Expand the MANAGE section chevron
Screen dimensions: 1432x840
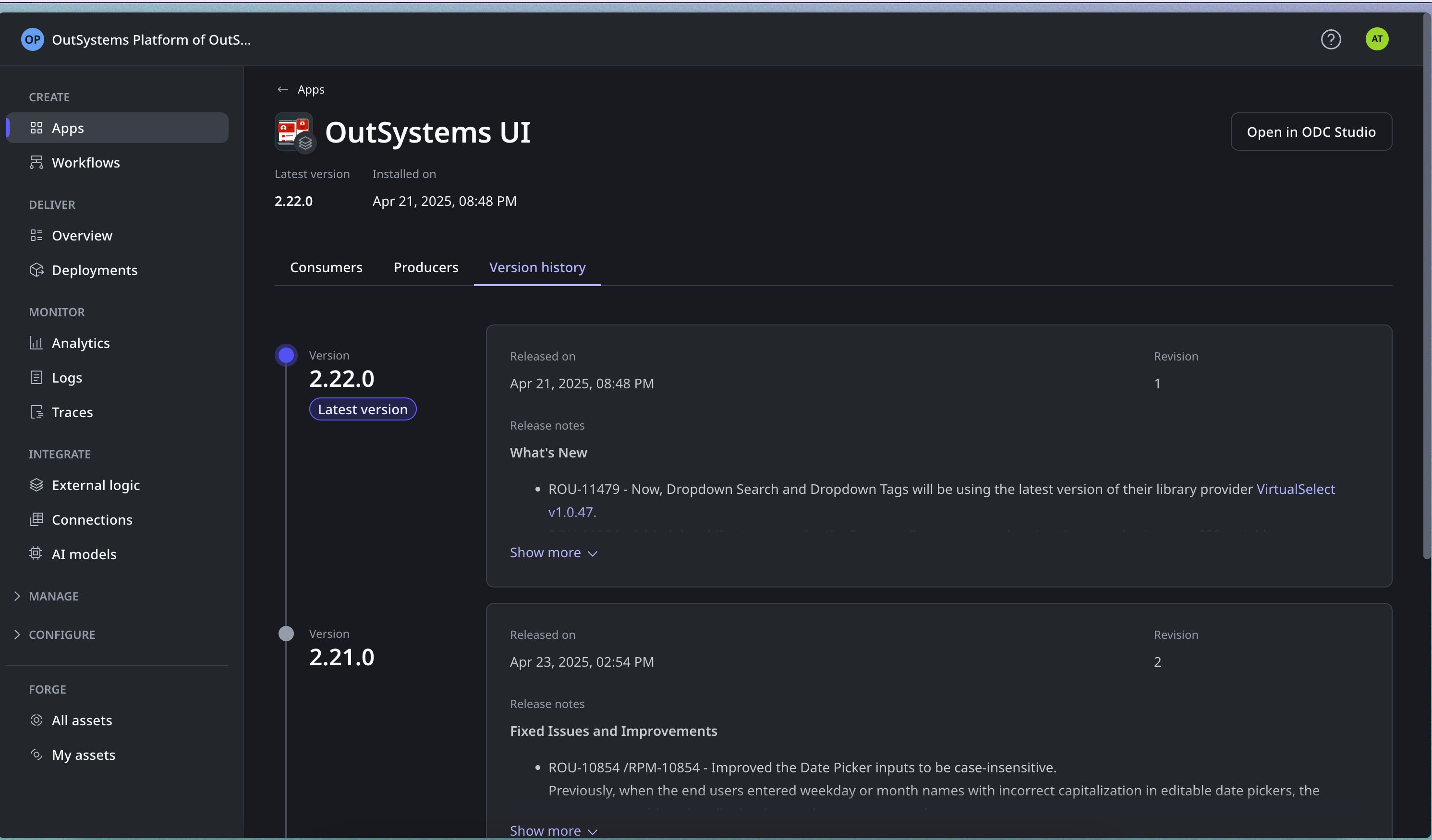pos(17,596)
